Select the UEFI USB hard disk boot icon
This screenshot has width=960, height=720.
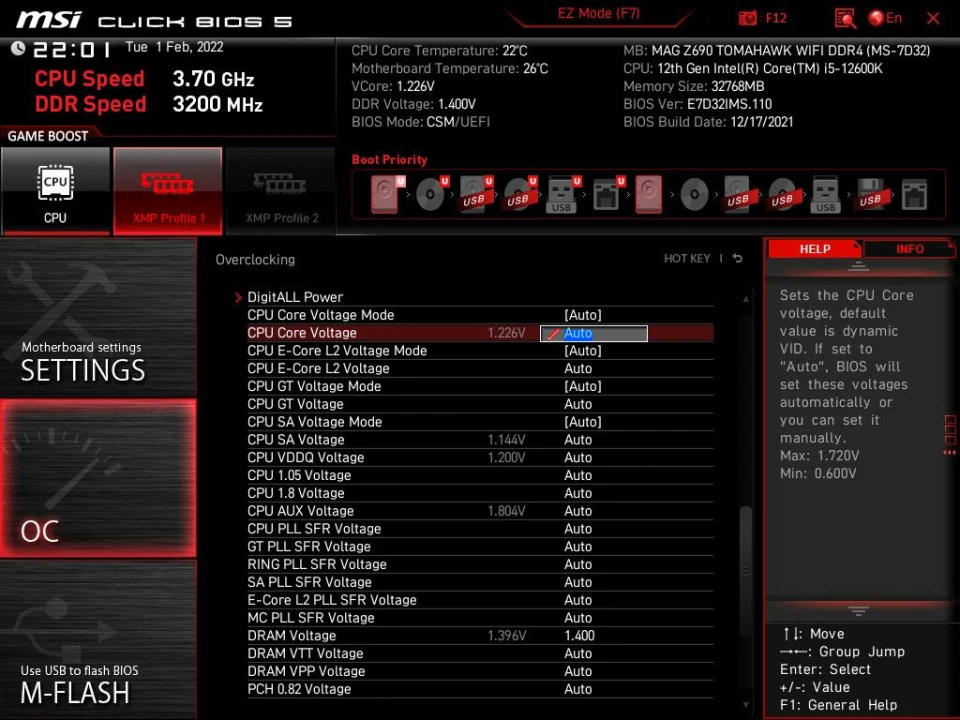[x=476, y=194]
